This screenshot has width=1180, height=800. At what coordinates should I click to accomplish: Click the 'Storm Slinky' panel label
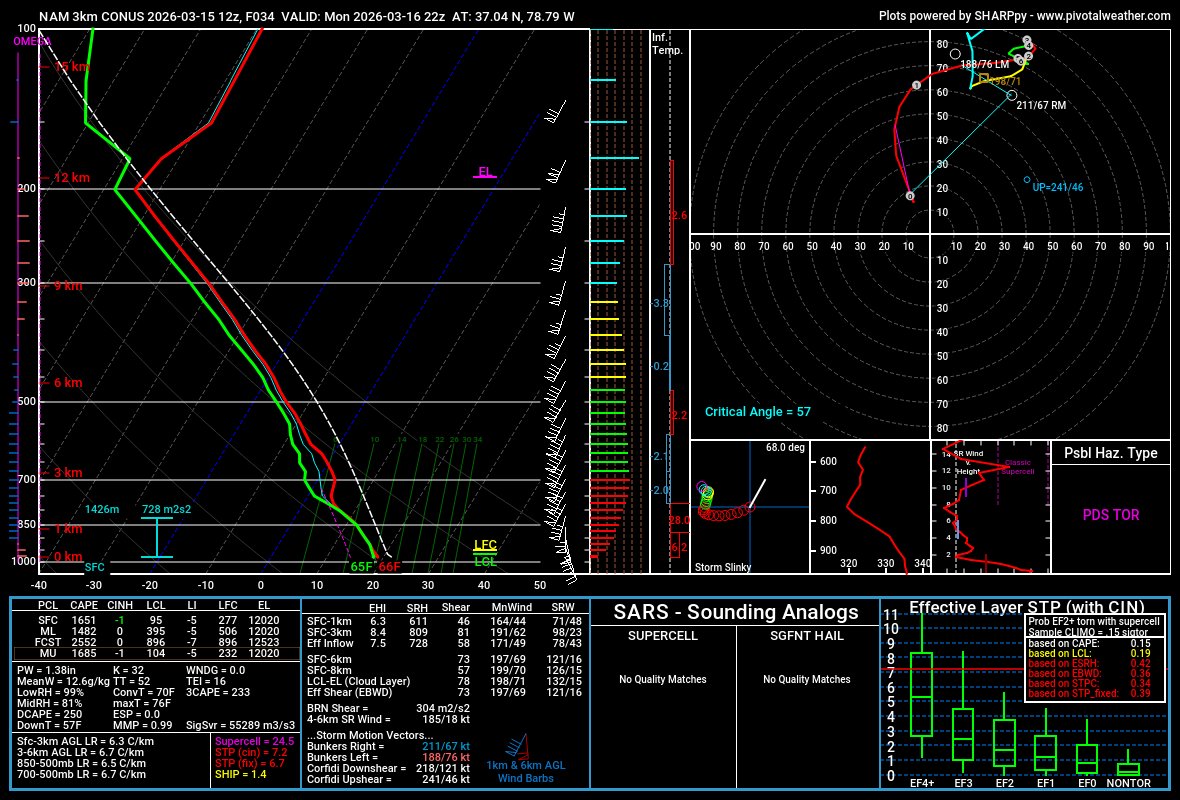coord(722,567)
